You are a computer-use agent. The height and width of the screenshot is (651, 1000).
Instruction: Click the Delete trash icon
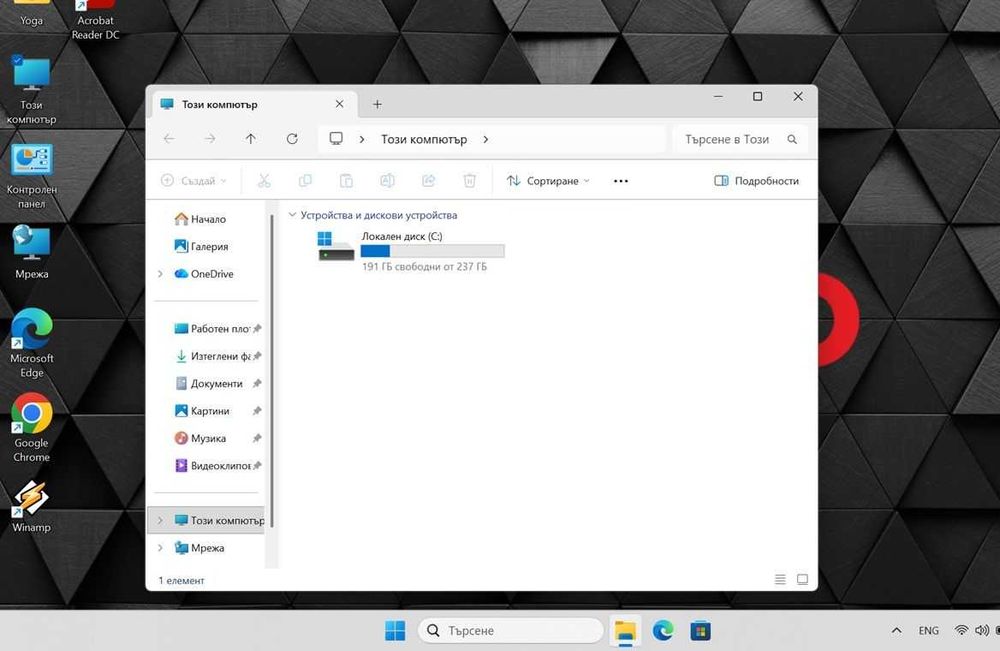pos(469,181)
